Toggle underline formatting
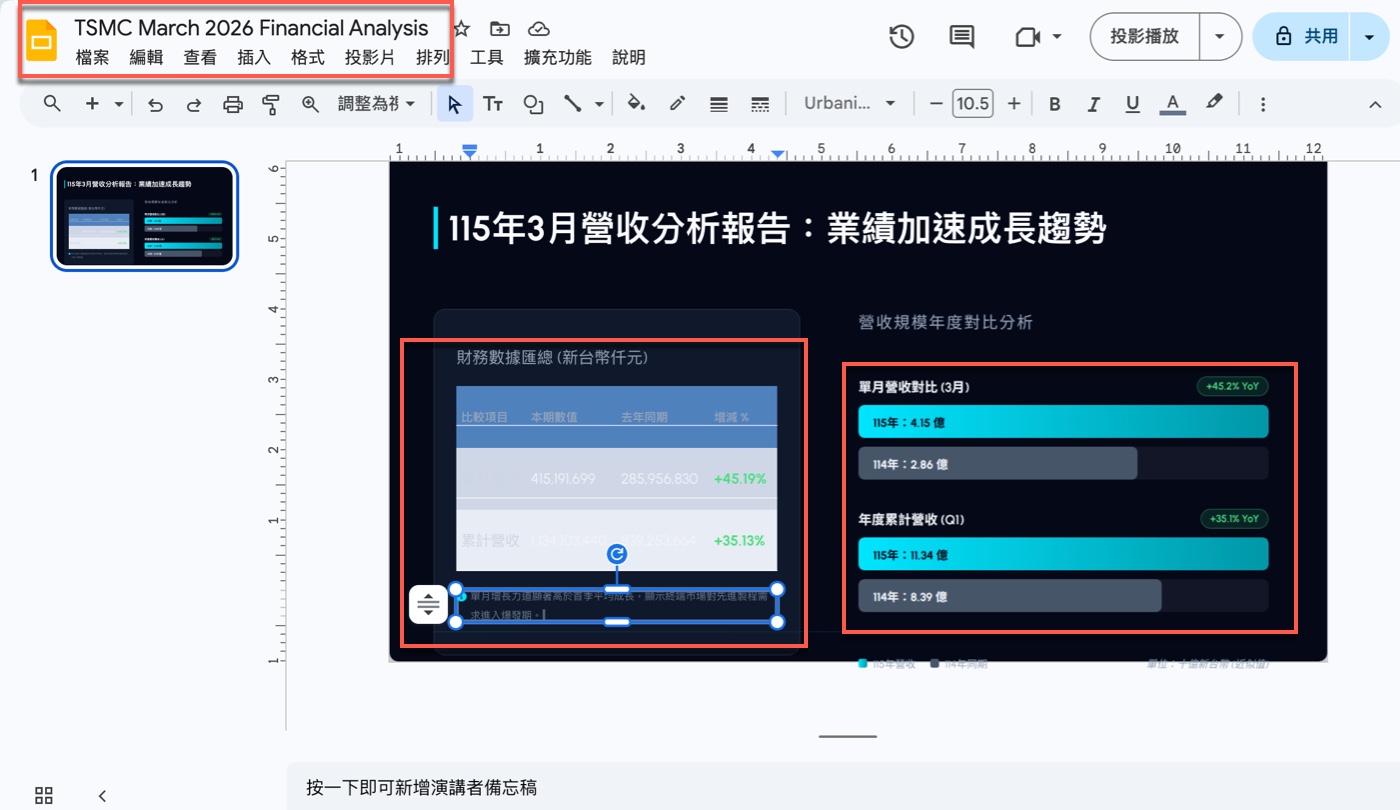Image resolution: width=1400 pixels, height=810 pixels. 1132,104
